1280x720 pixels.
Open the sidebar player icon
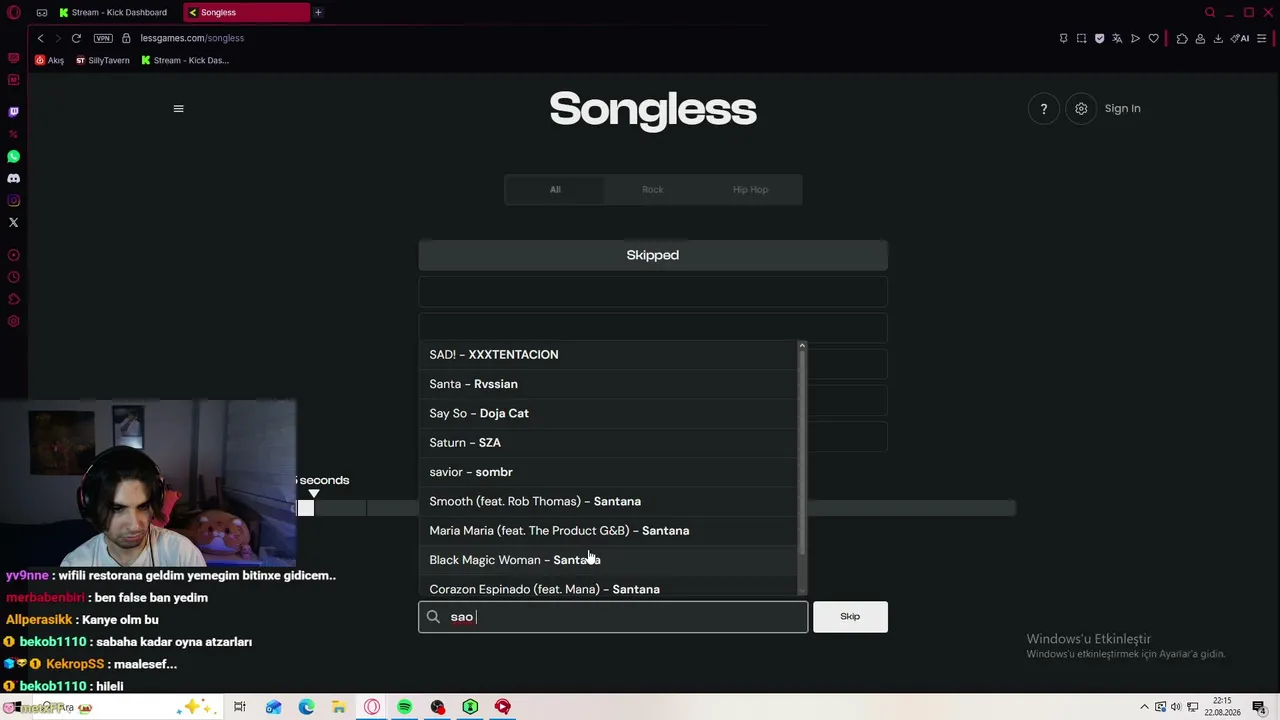click(x=14, y=255)
